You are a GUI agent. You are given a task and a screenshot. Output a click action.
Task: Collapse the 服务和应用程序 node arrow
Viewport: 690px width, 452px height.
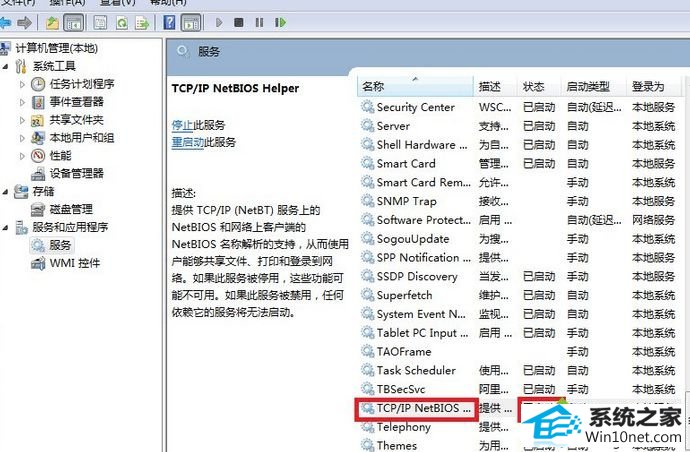coord(6,228)
